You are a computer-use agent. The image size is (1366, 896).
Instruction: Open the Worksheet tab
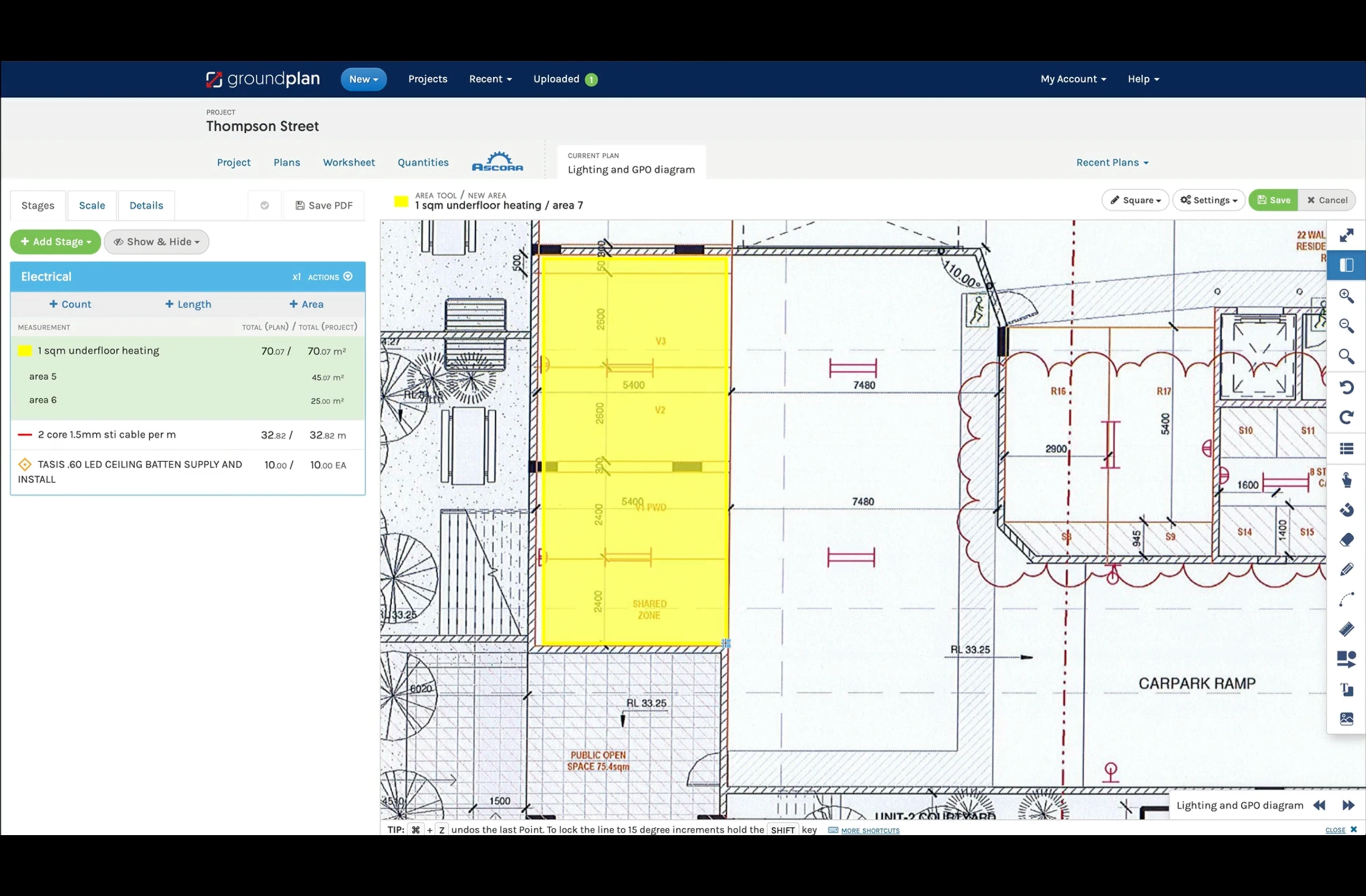349,162
